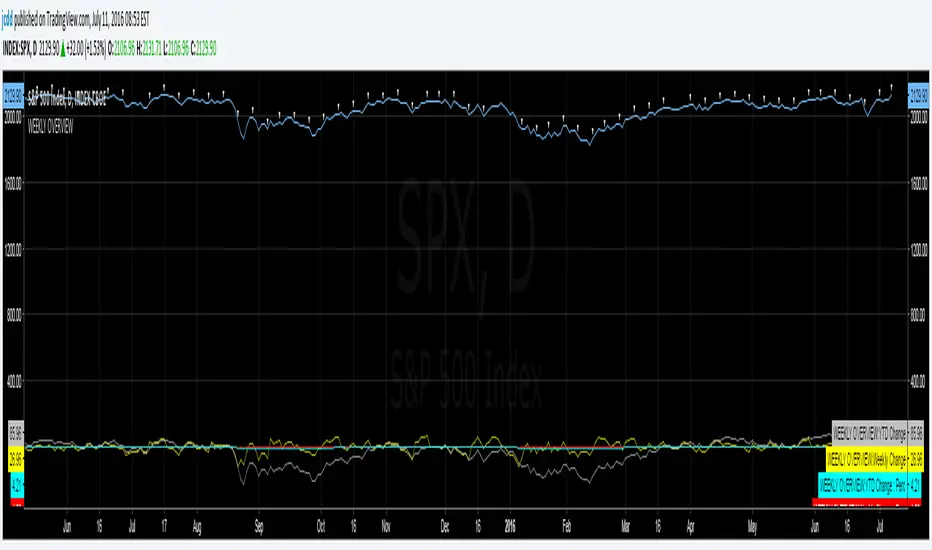This screenshot has height=550, width=932.
Task: Click the 'published on TradingView.com' timestamp text
Action: pyautogui.click(x=82, y=21)
